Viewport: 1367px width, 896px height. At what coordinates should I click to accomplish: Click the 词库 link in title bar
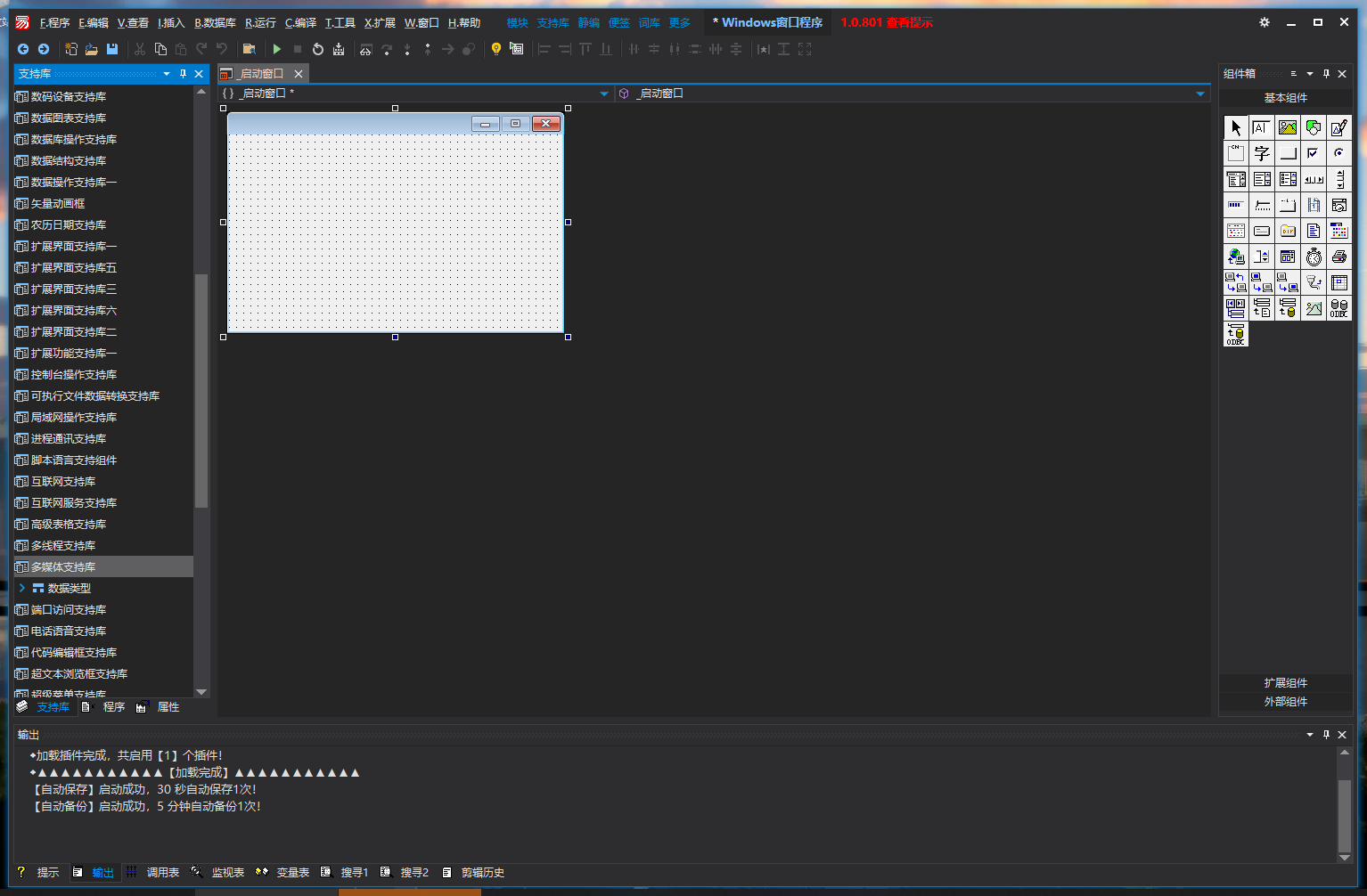(650, 22)
